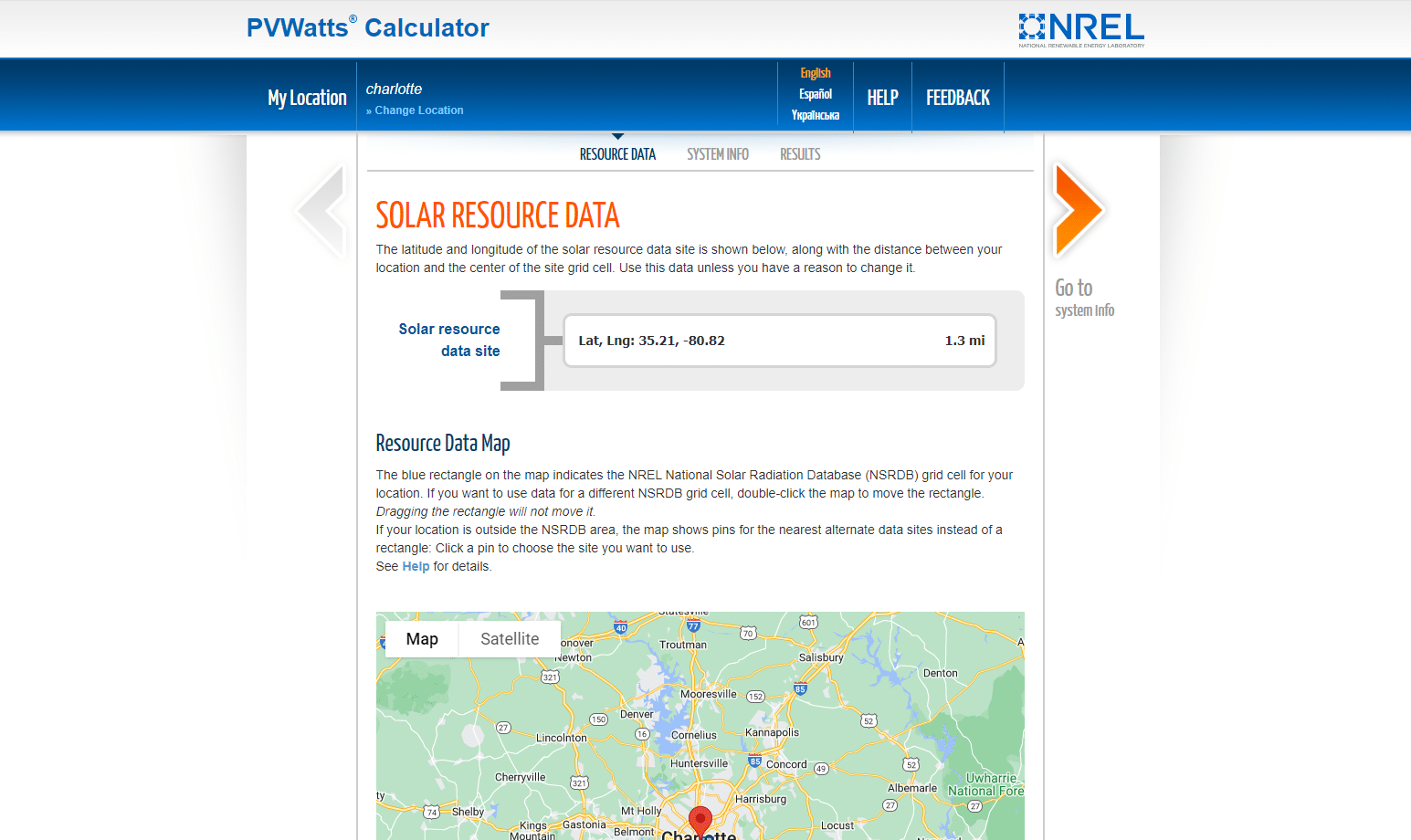Click the Lat, Lng: 35.21, -80.82 value
The width and height of the screenshot is (1411, 840).
[651, 341]
